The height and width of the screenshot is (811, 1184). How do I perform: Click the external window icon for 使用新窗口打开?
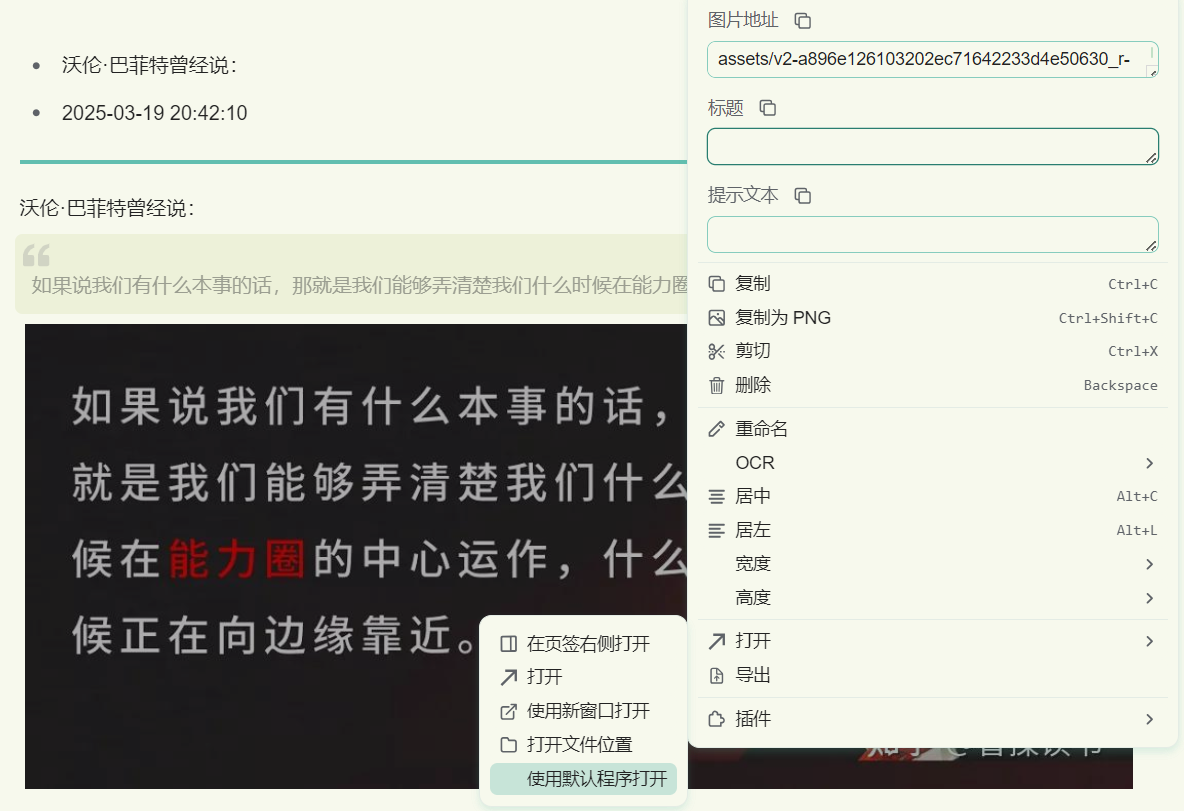[509, 711]
